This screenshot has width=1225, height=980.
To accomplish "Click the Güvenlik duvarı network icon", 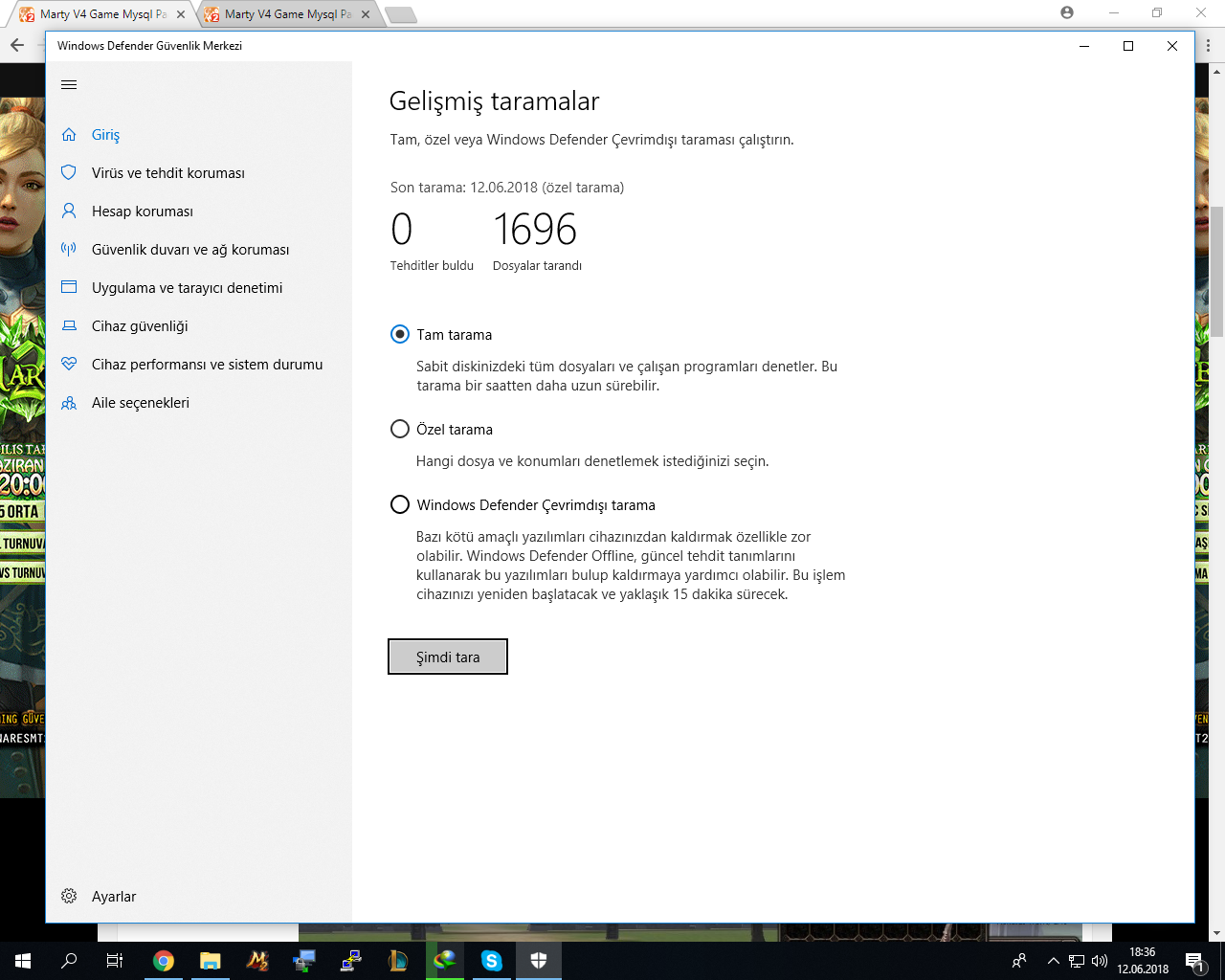I will click(69, 249).
